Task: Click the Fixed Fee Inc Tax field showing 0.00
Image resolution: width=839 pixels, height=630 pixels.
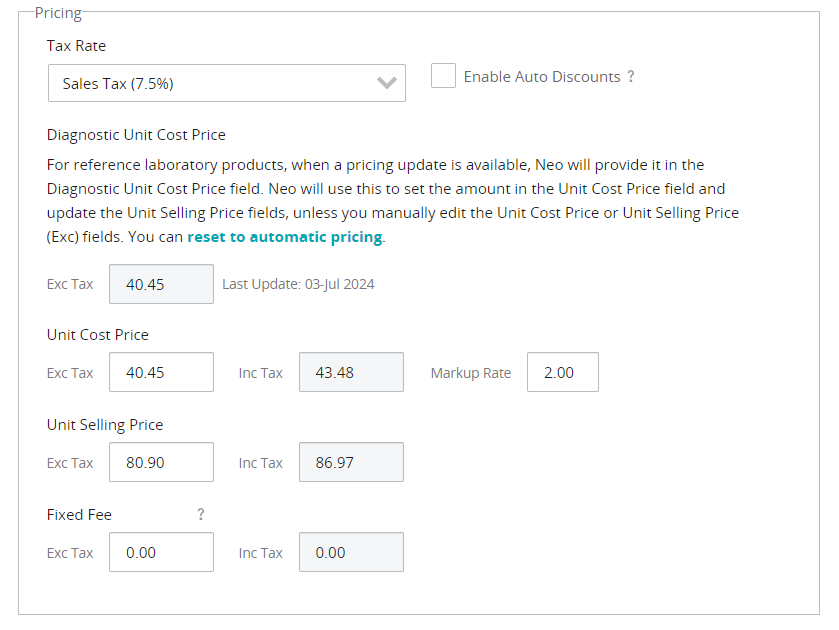Action: click(351, 552)
